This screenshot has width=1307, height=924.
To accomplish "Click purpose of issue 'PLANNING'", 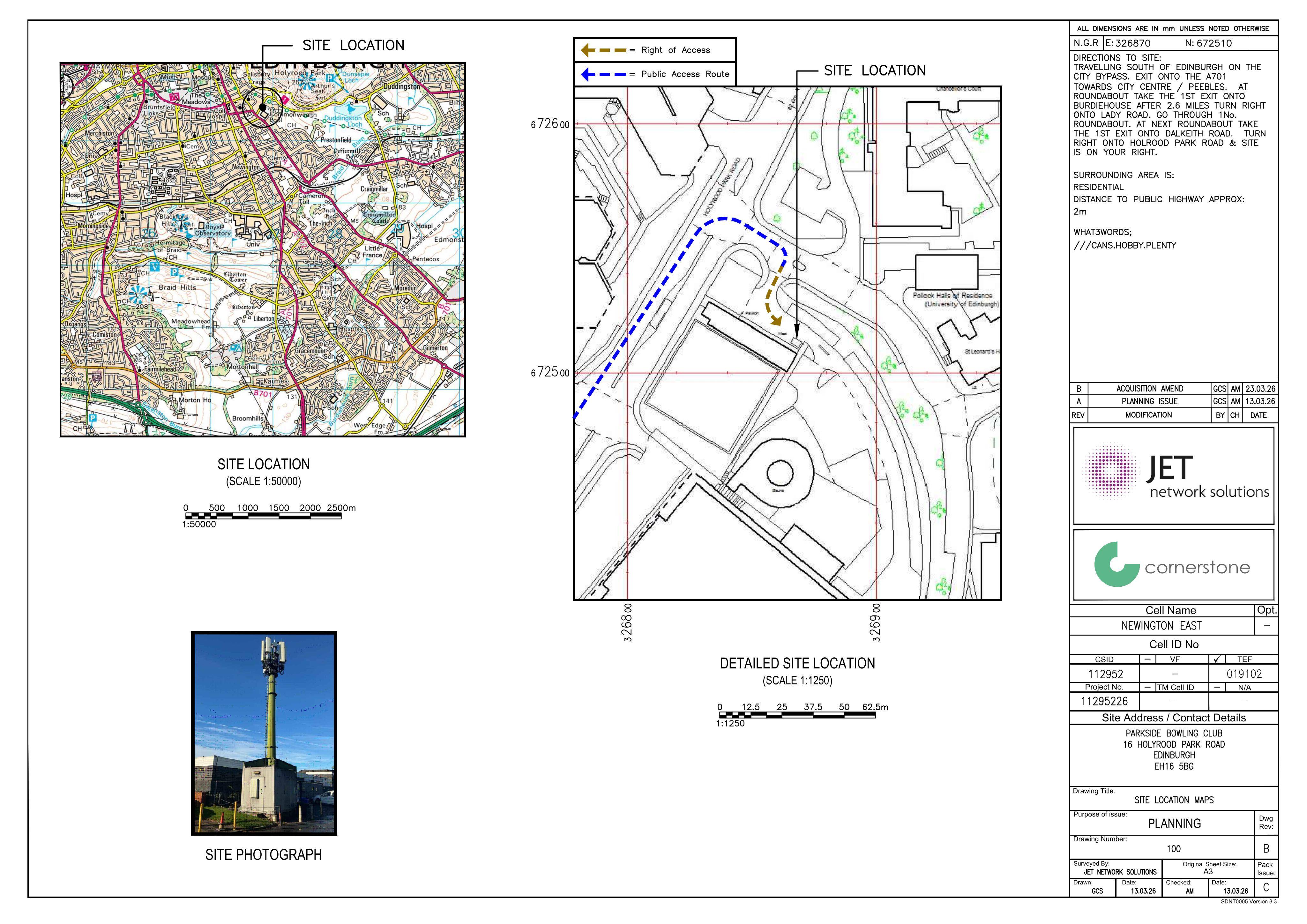I will coord(1174,824).
